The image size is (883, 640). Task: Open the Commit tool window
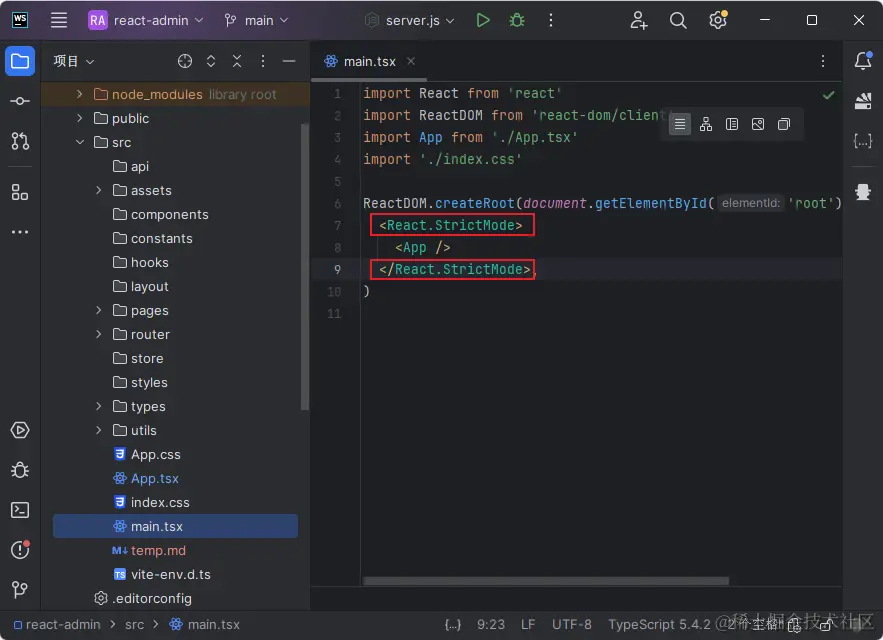click(x=20, y=101)
